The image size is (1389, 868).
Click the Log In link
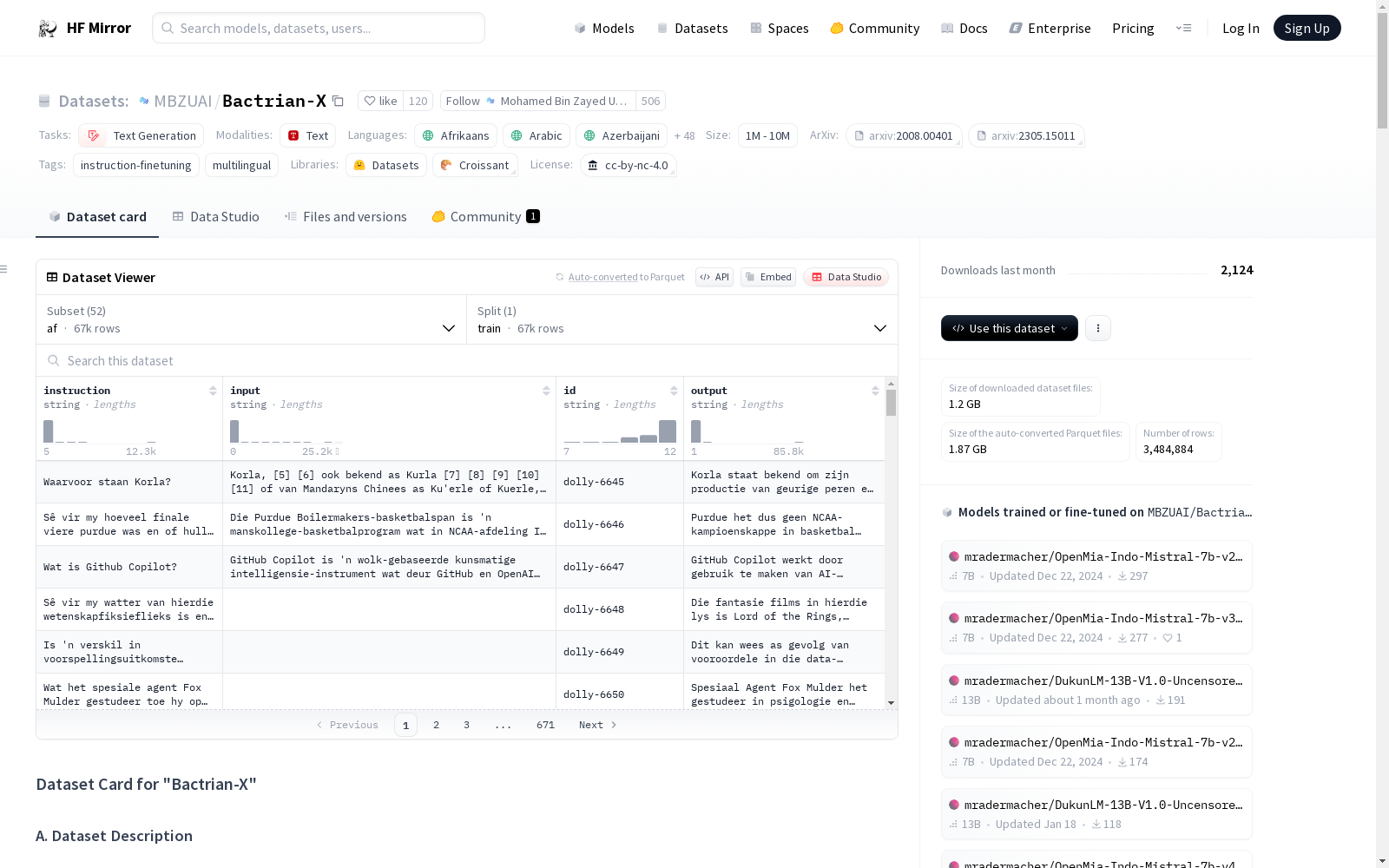[x=1241, y=28]
